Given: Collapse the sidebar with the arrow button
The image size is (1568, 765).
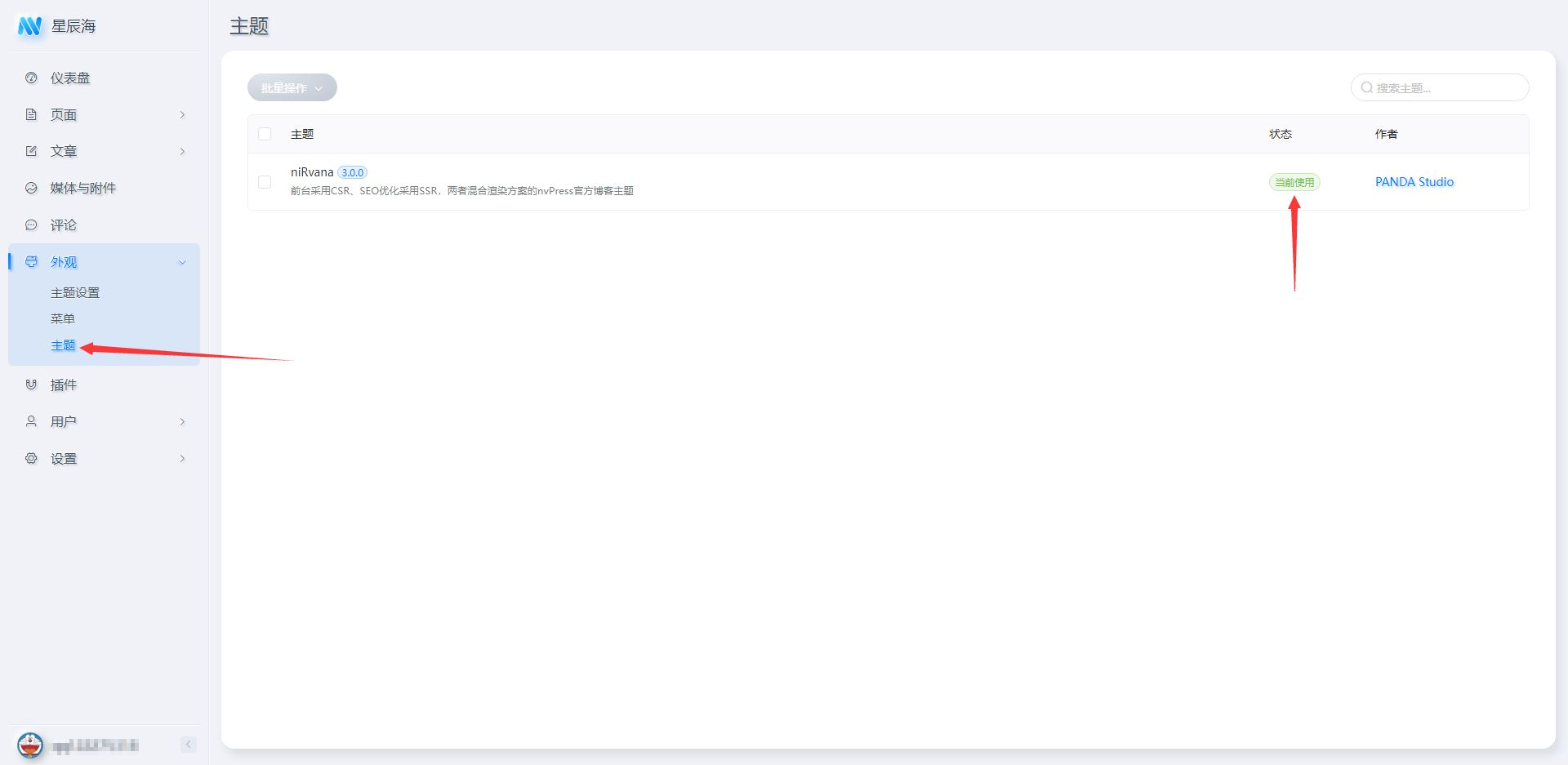Looking at the screenshot, I should pyautogui.click(x=189, y=745).
